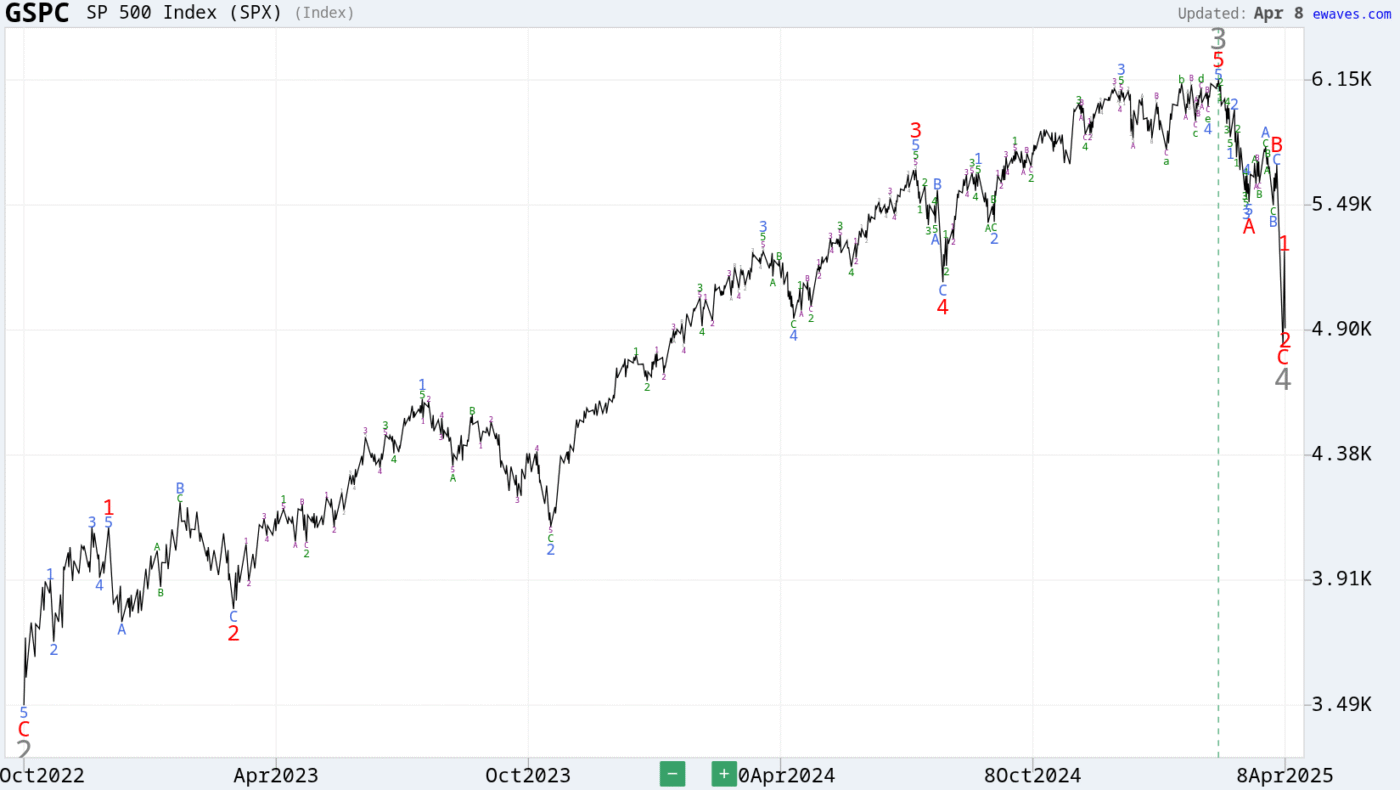
Task: Select the large gray wave 3 label
Action: [x=1217, y=39]
